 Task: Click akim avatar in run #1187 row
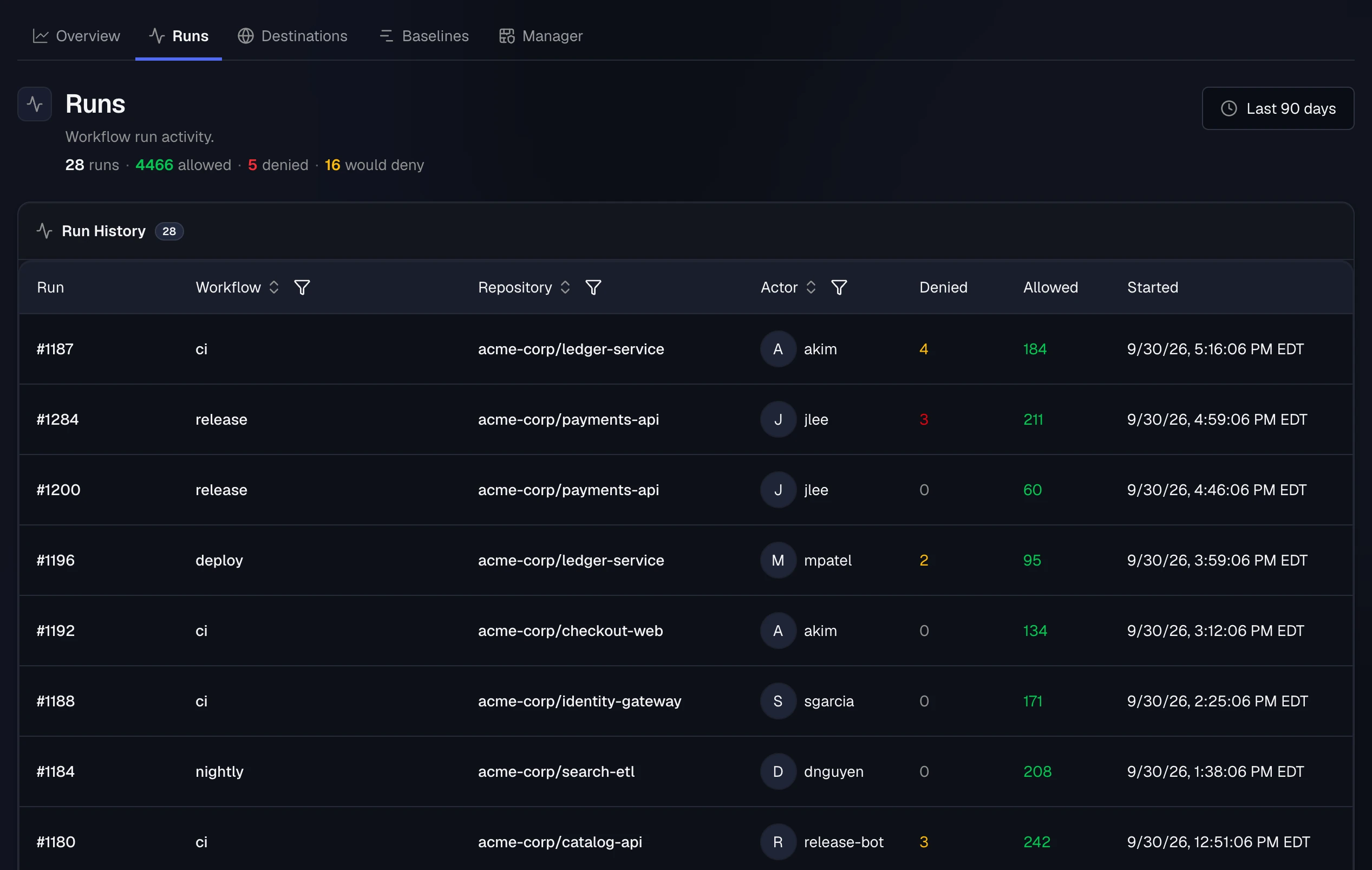(x=778, y=349)
